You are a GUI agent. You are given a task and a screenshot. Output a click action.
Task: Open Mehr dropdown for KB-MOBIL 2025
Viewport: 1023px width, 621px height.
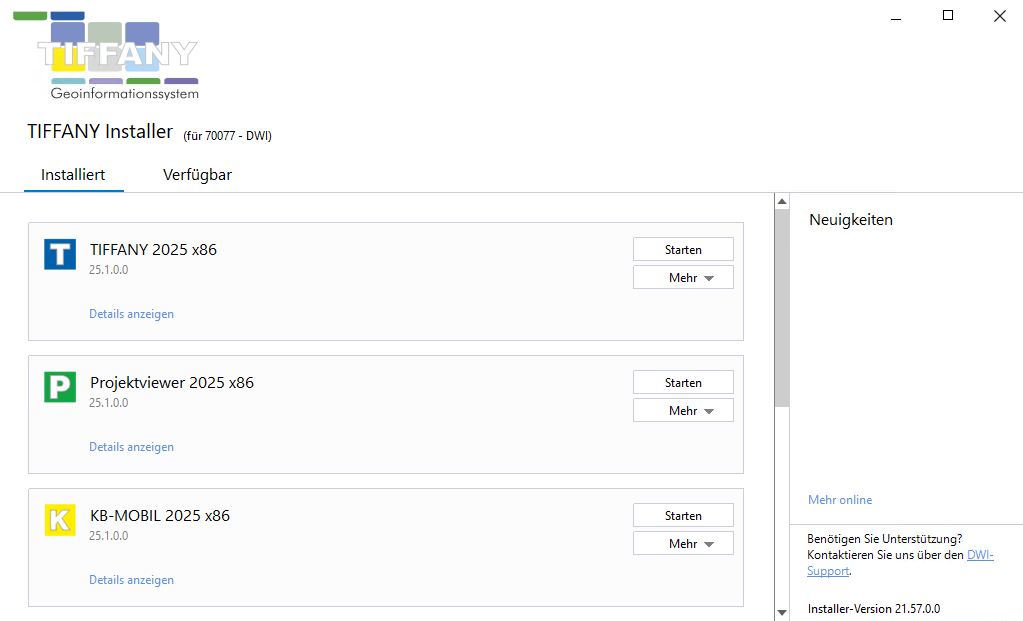(683, 544)
